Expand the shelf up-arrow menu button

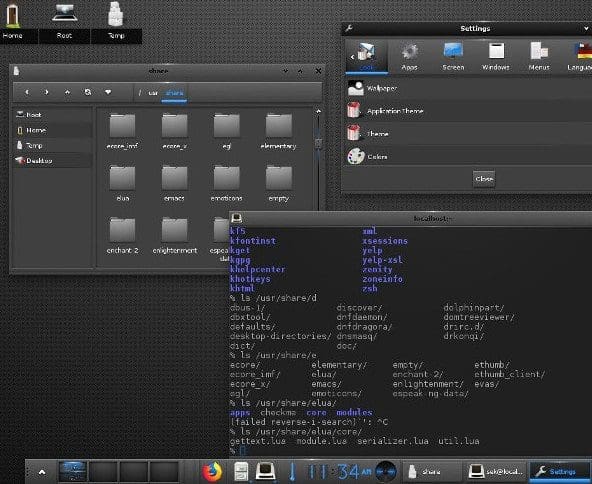point(42,472)
